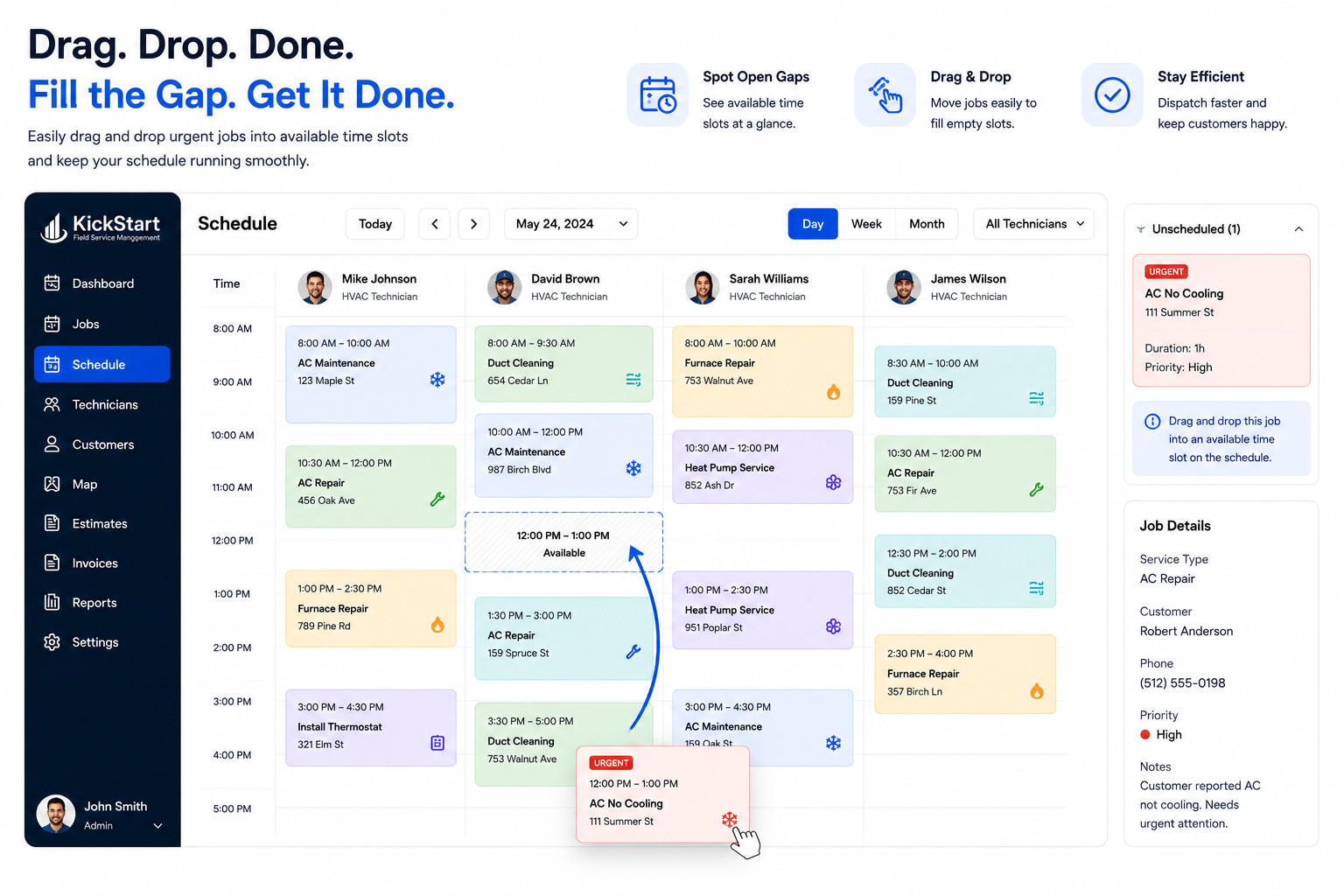This screenshot has height=896, width=1344.
Task: Click flame icon on 789 Pine Rd job
Action: click(x=437, y=625)
